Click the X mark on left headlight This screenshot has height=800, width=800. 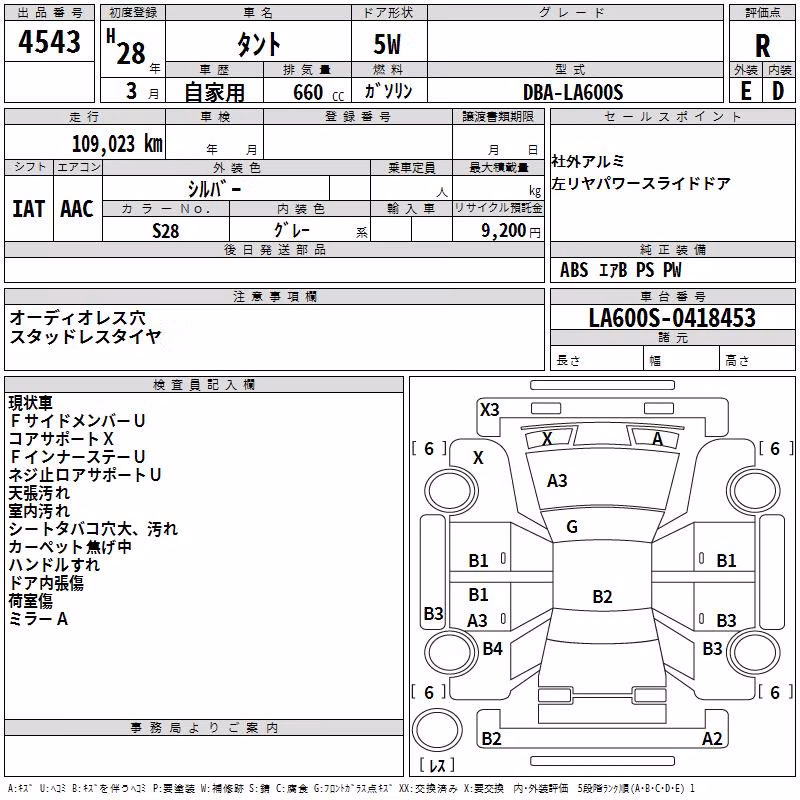[x=547, y=439]
